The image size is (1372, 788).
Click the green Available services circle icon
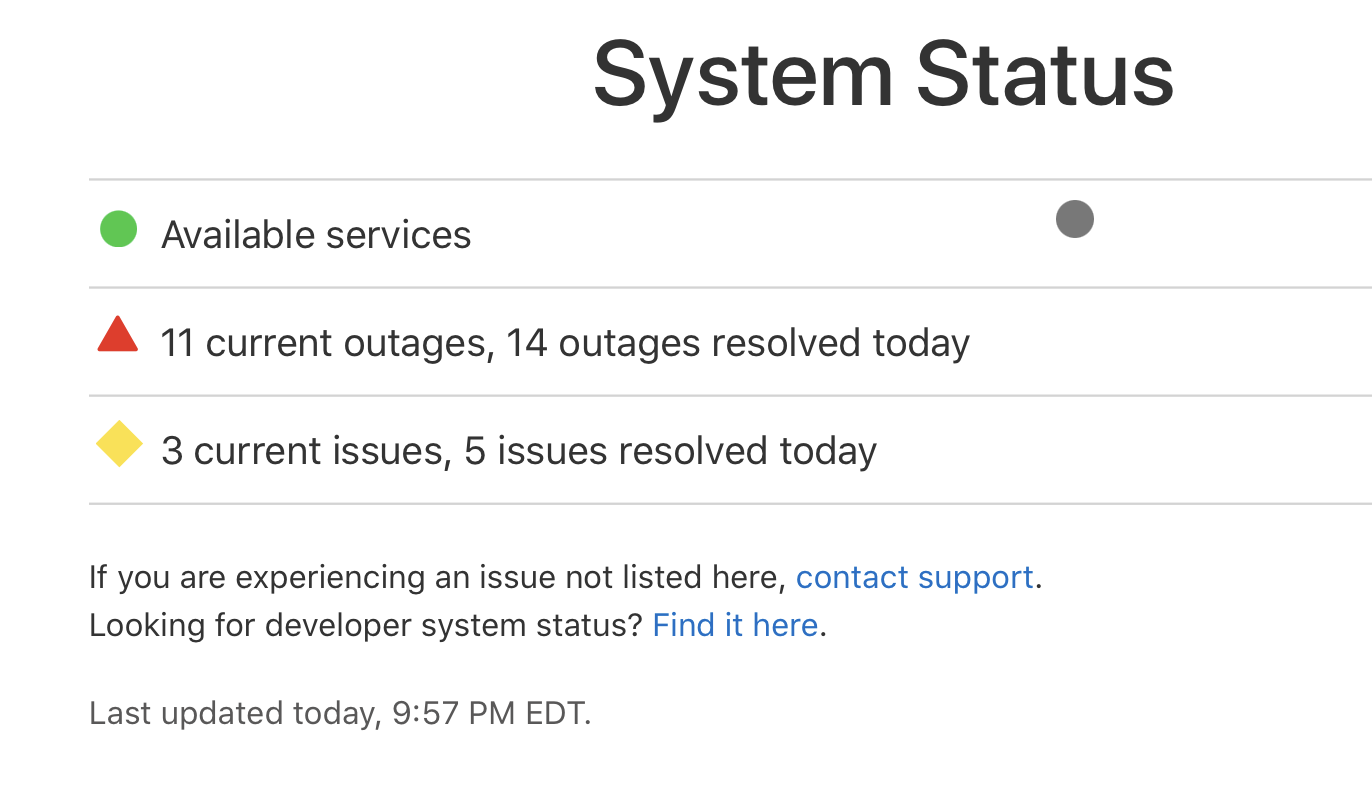(118, 229)
